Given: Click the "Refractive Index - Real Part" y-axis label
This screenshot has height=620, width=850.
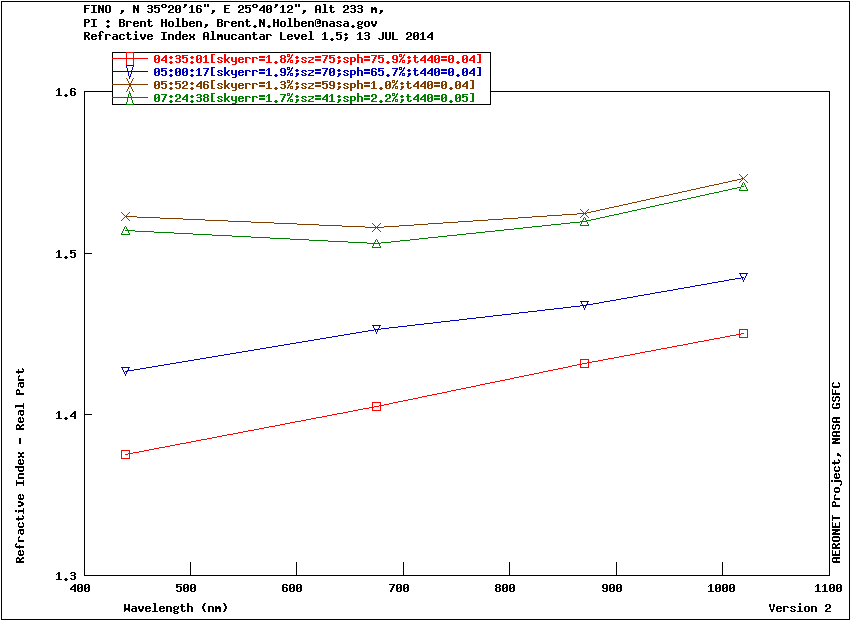Looking at the screenshot, I should pos(21,466).
